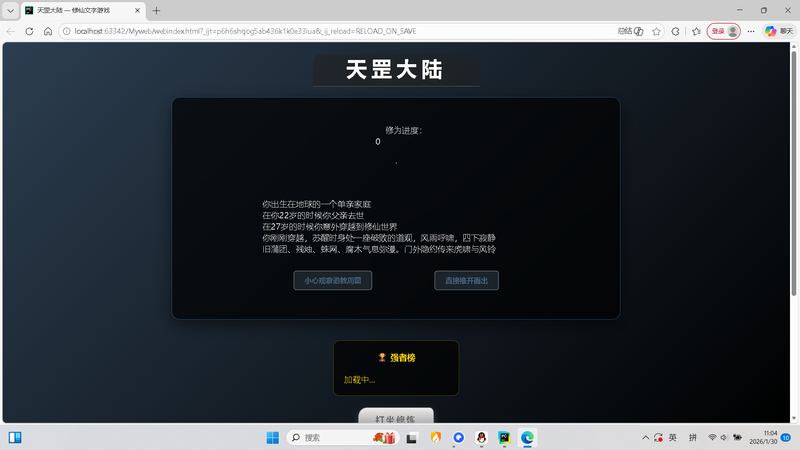Close the 天罡大陆 browser tab
This screenshot has height=450, width=800.
point(137,10)
